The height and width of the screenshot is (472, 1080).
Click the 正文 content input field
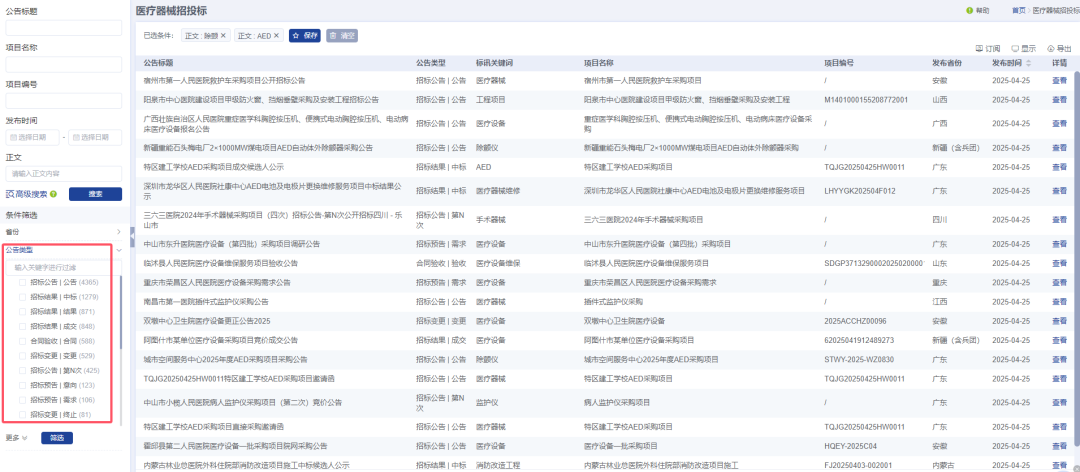point(64,173)
